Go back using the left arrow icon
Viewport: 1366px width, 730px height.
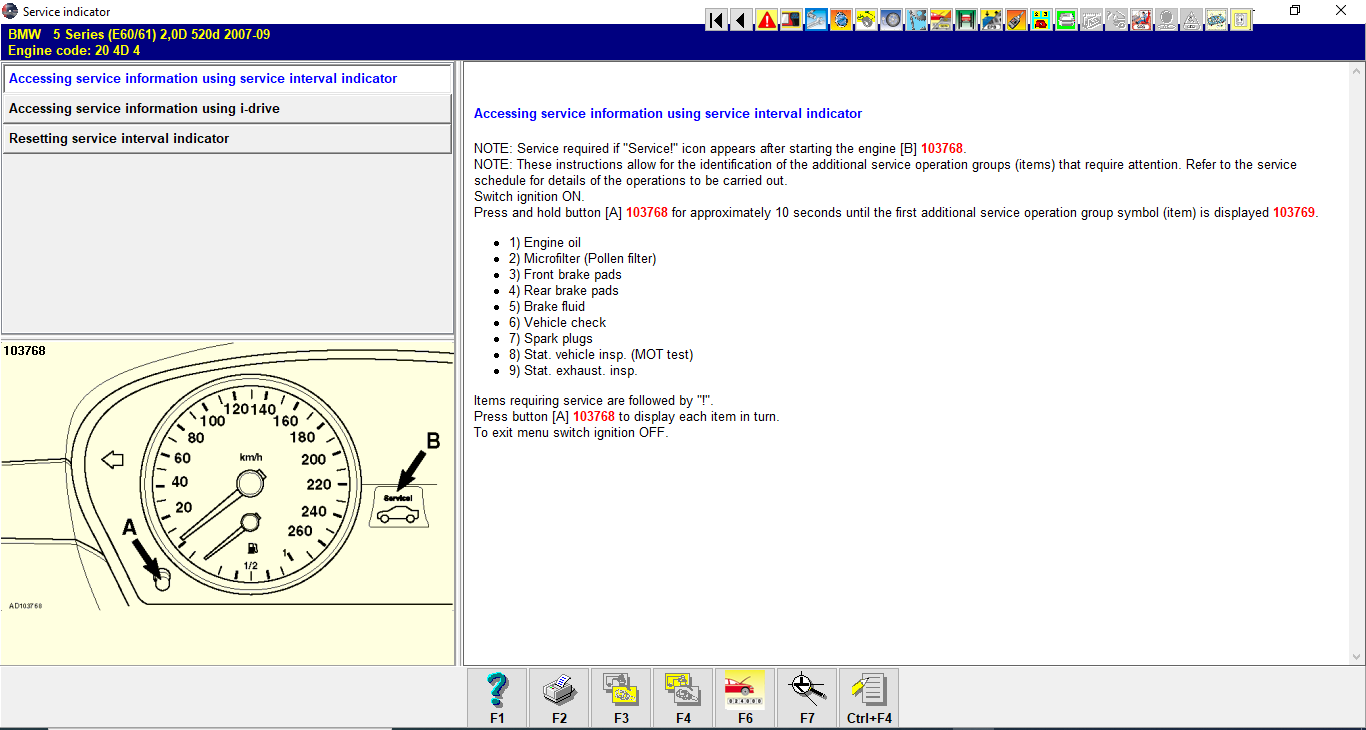tap(741, 19)
